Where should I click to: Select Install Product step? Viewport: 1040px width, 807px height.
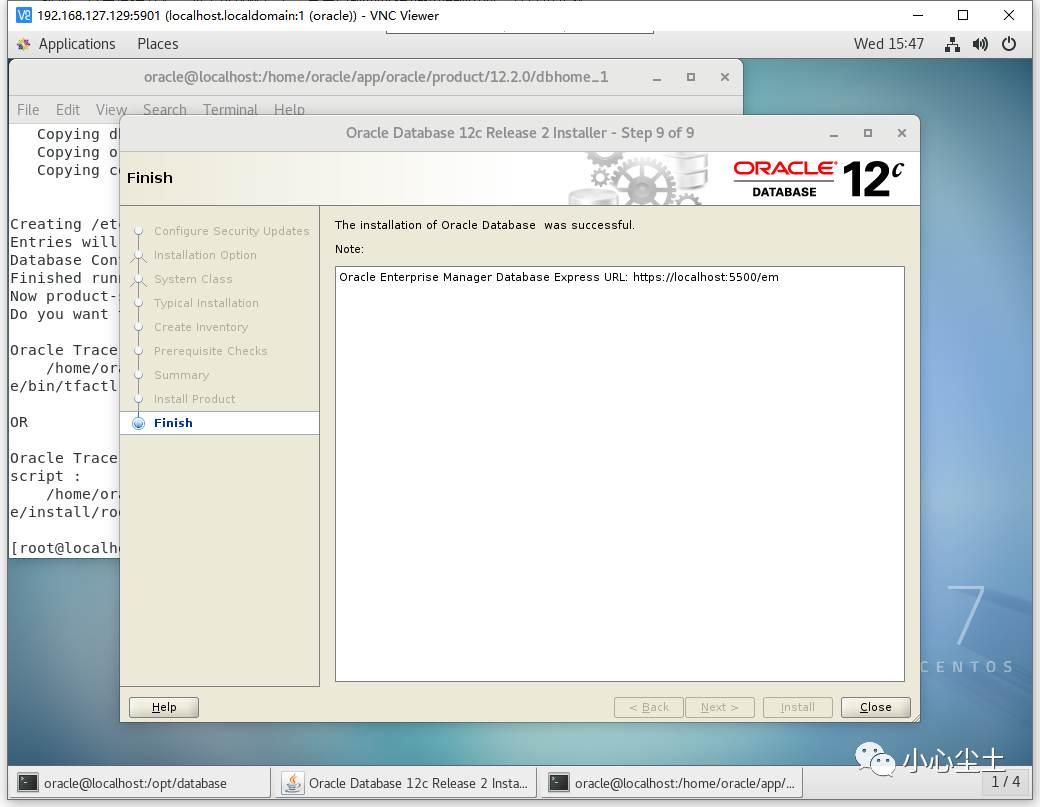point(194,399)
